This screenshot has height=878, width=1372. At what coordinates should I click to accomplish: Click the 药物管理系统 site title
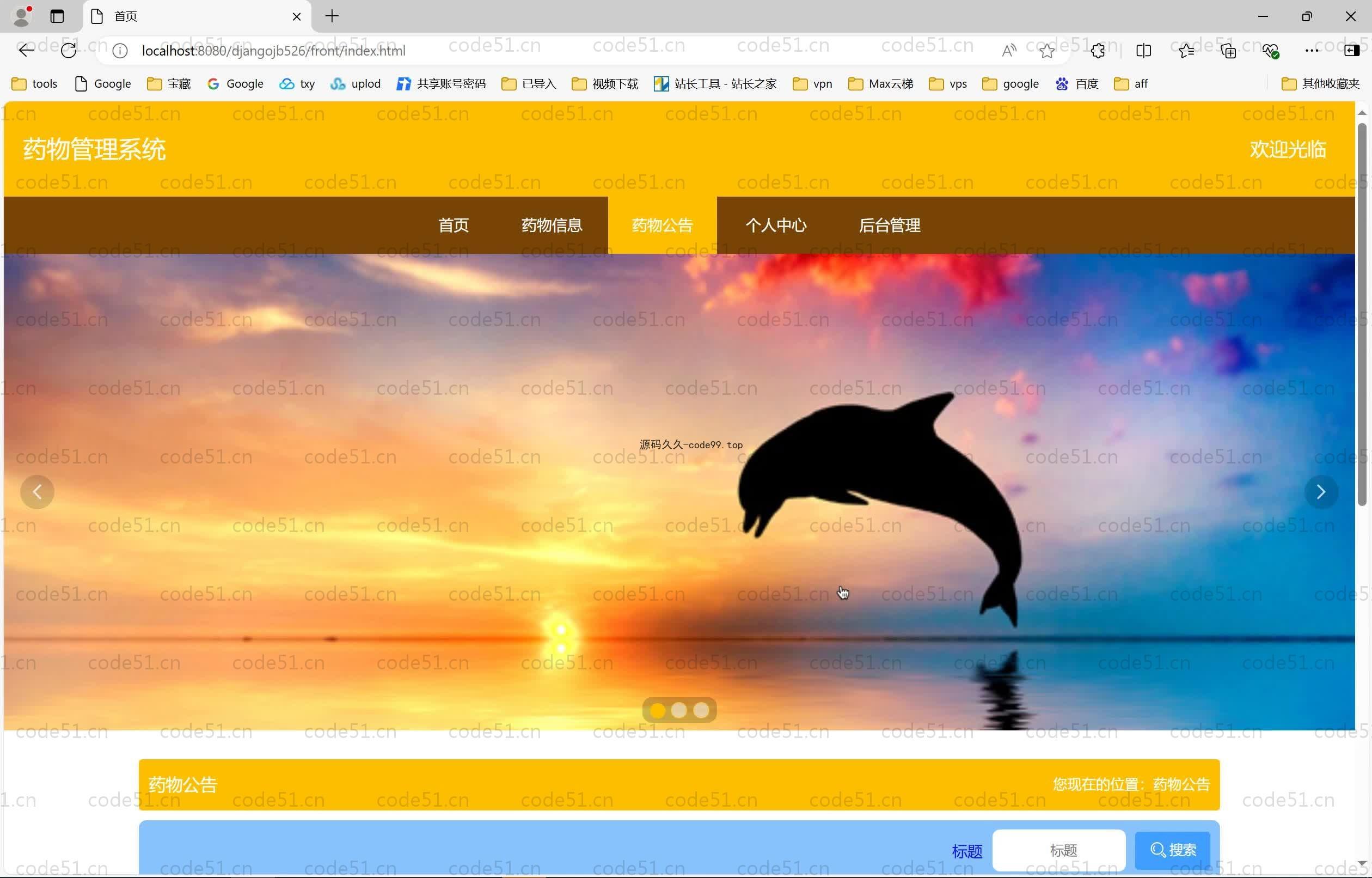coord(95,149)
